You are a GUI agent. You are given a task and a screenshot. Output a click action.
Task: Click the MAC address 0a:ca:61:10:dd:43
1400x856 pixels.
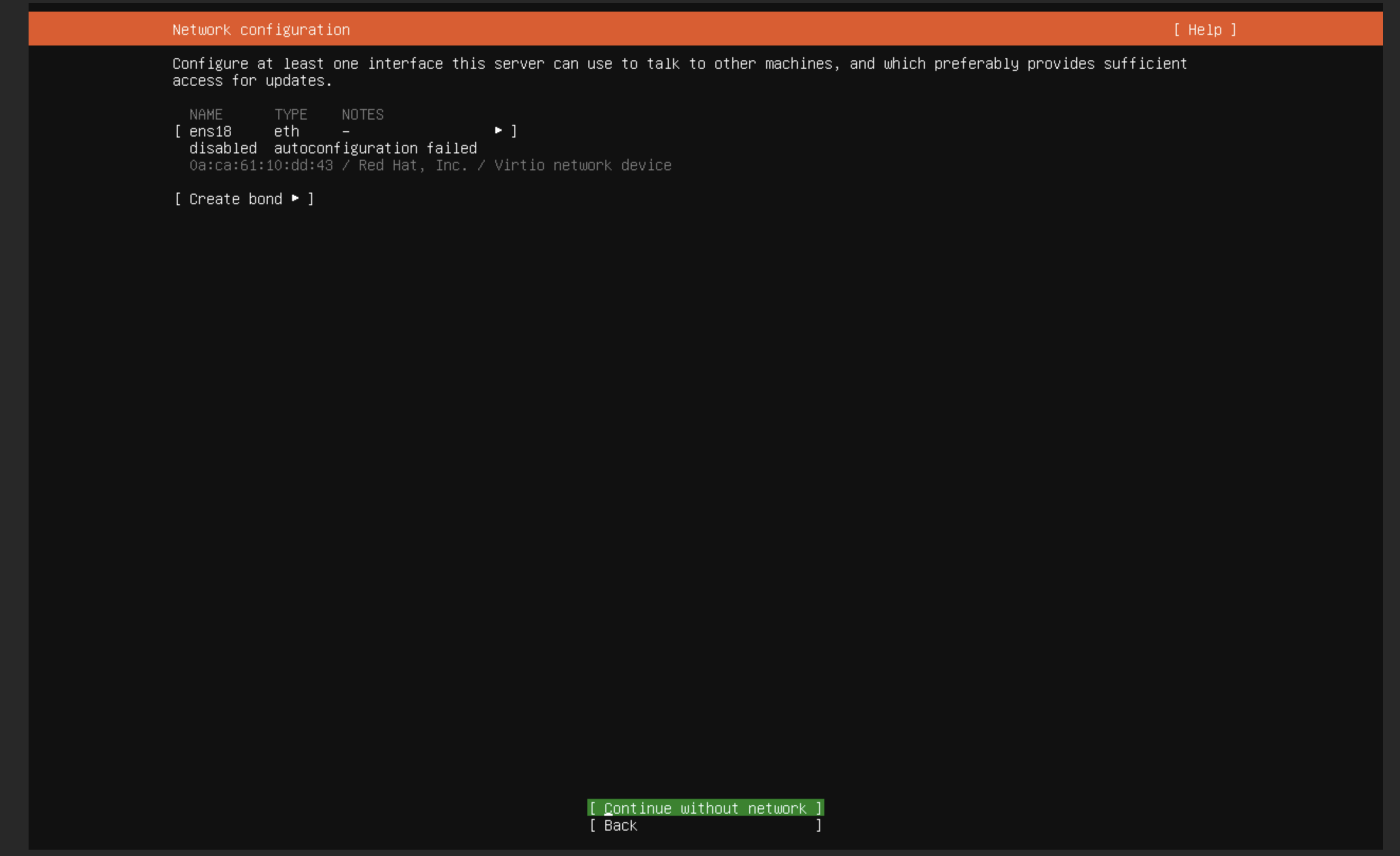[261, 165]
